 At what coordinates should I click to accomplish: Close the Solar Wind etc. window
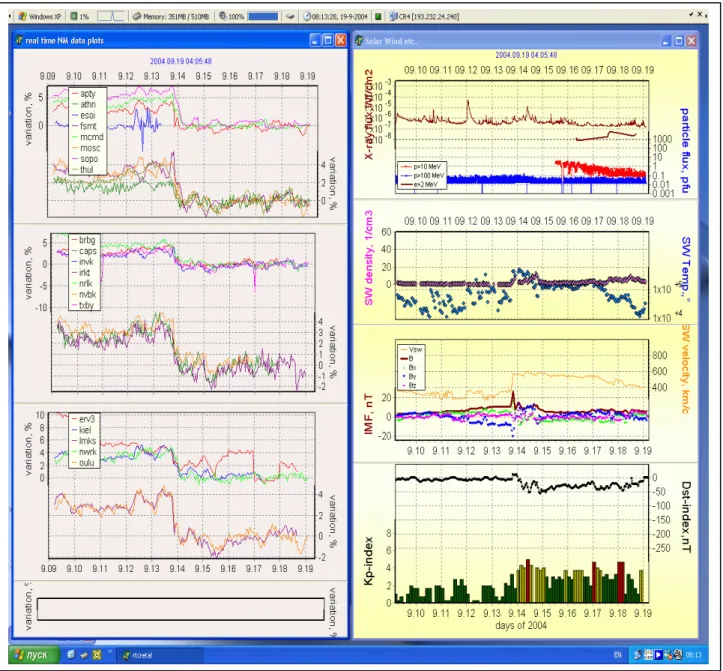click(692, 41)
